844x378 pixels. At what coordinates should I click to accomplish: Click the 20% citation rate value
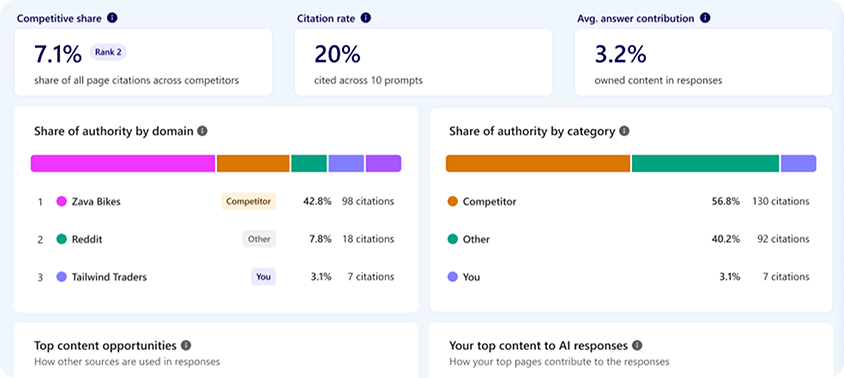(x=337, y=53)
